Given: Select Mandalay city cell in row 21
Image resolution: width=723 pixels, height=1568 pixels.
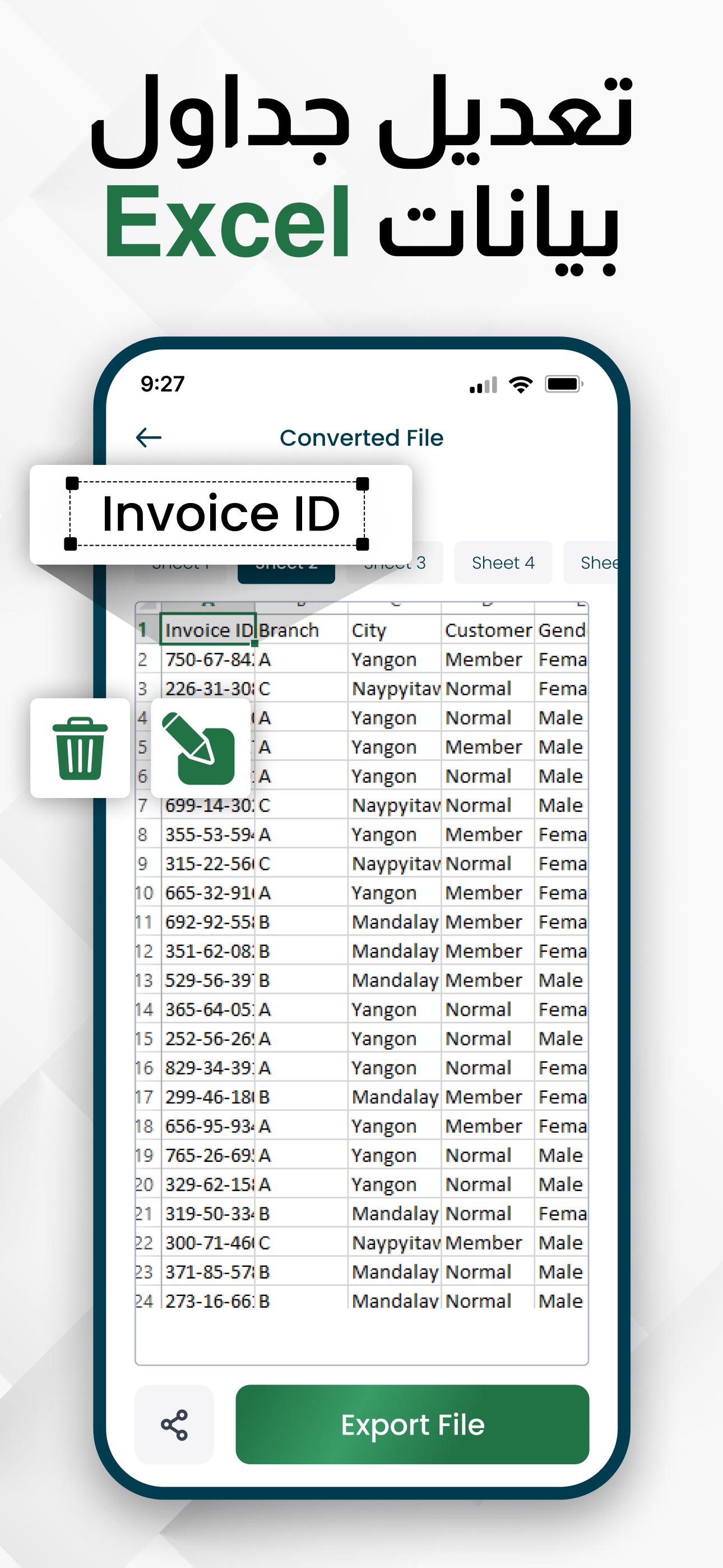Looking at the screenshot, I should click(395, 1214).
